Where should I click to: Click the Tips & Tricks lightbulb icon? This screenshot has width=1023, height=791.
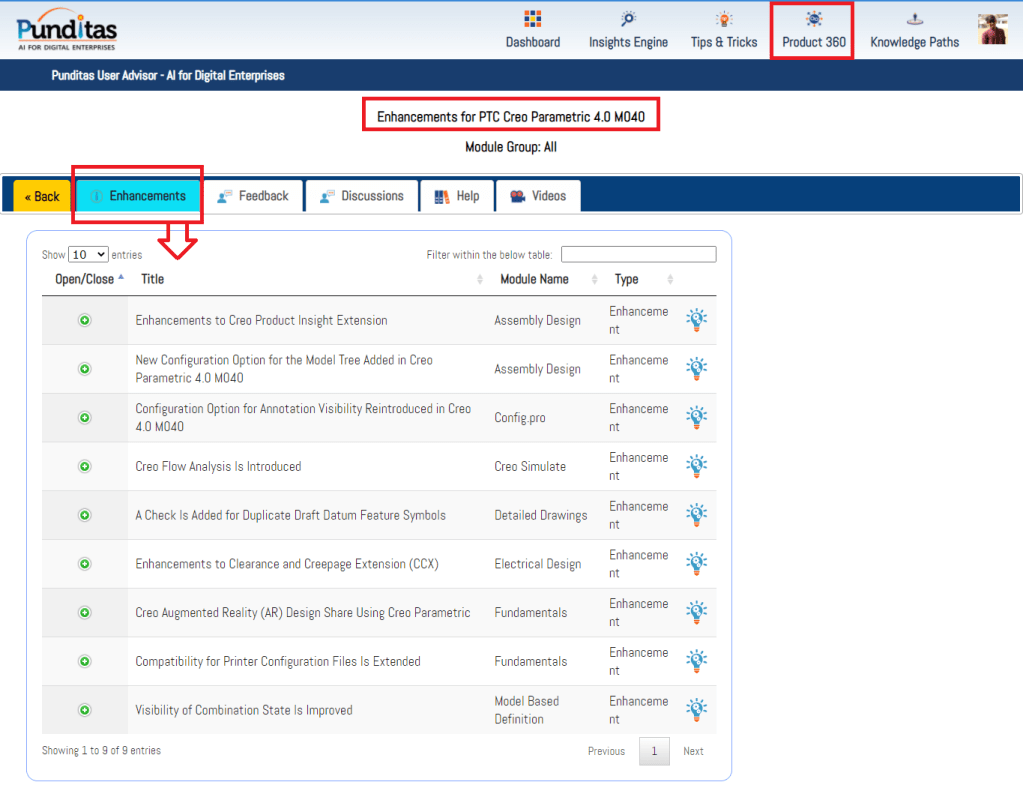click(x=723, y=20)
